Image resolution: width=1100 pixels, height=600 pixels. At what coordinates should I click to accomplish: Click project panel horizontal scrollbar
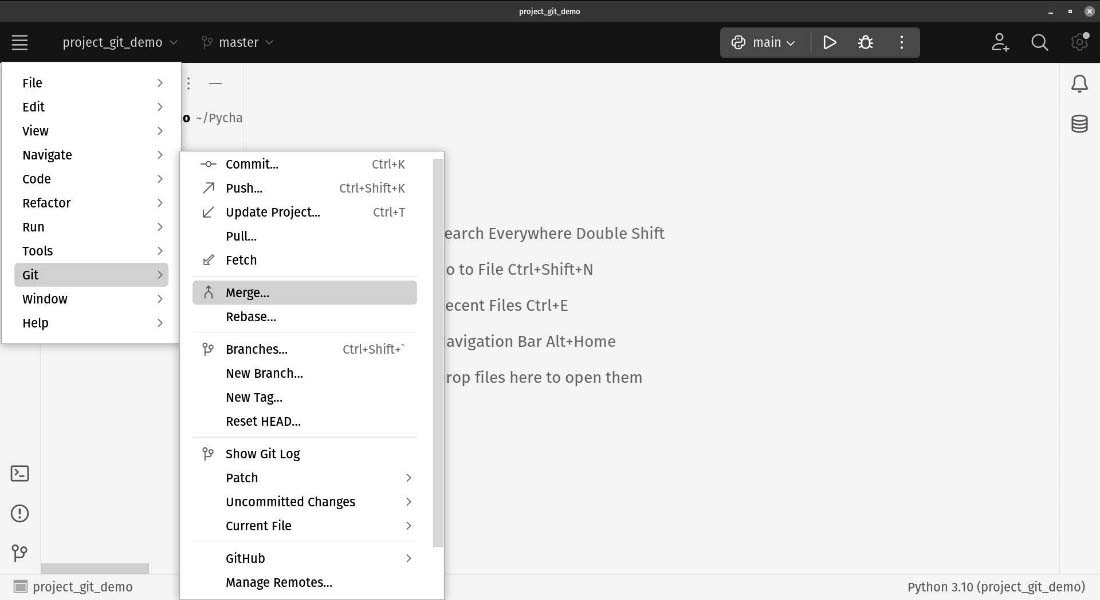95,568
